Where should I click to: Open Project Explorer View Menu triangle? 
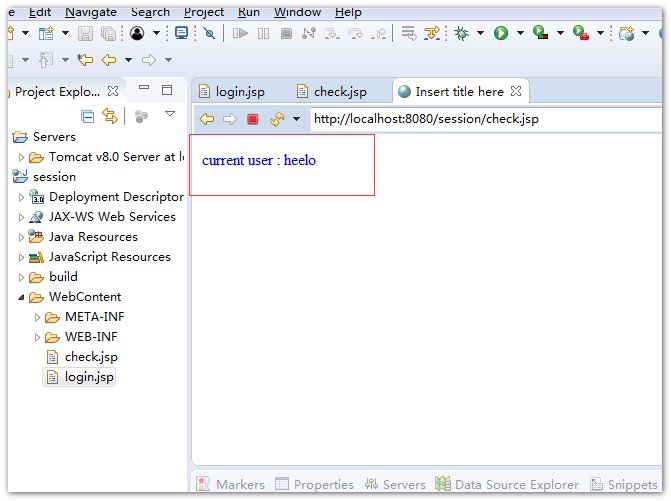[170, 114]
